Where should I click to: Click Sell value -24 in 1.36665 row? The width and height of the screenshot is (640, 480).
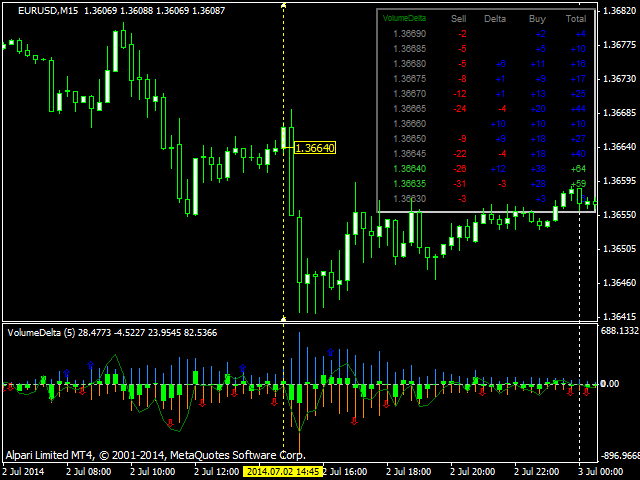[x=460, y=109]
